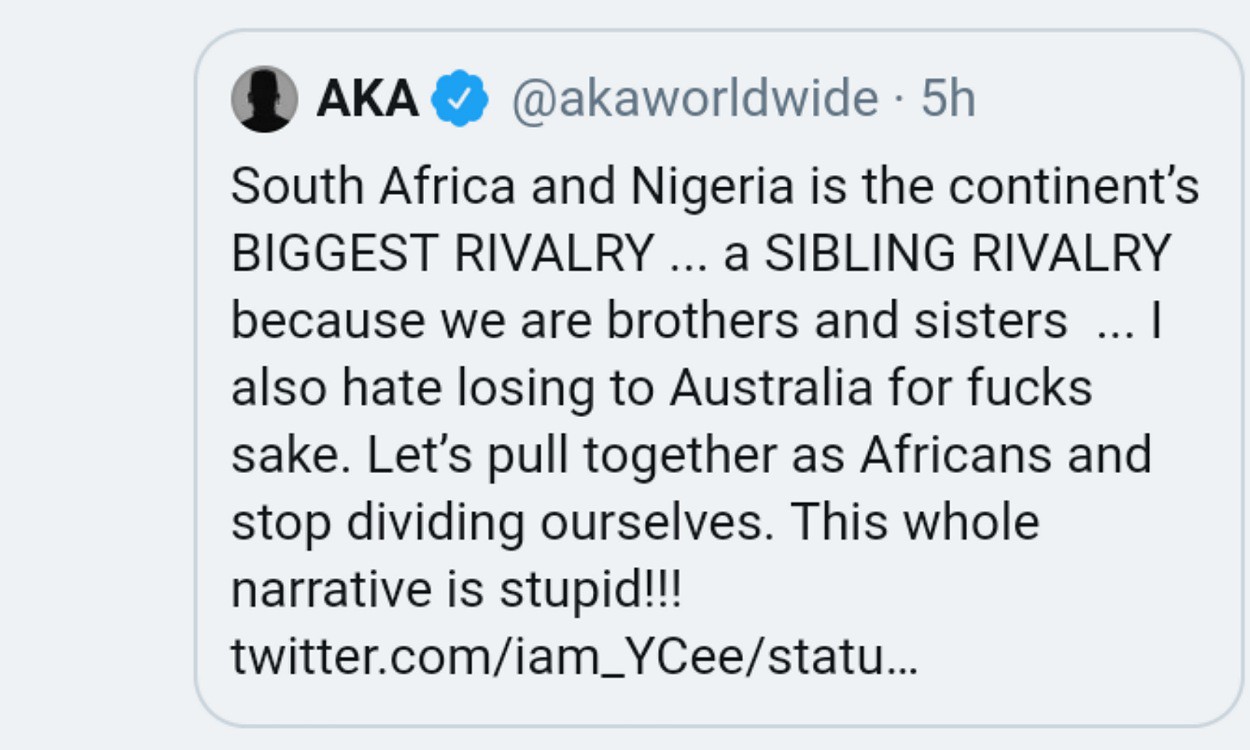Click the 5h timestamp
1250x750 pixels.
tap(948, 99)
